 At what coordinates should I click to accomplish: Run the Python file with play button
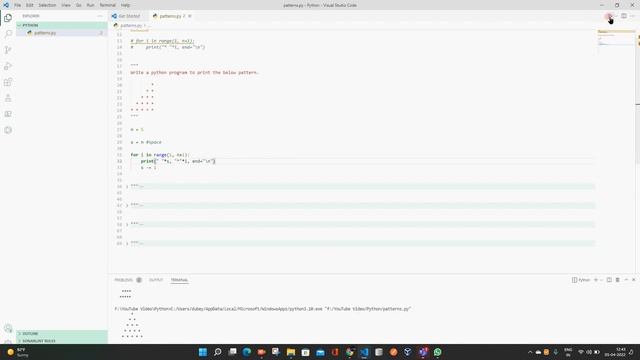[609, 16]
